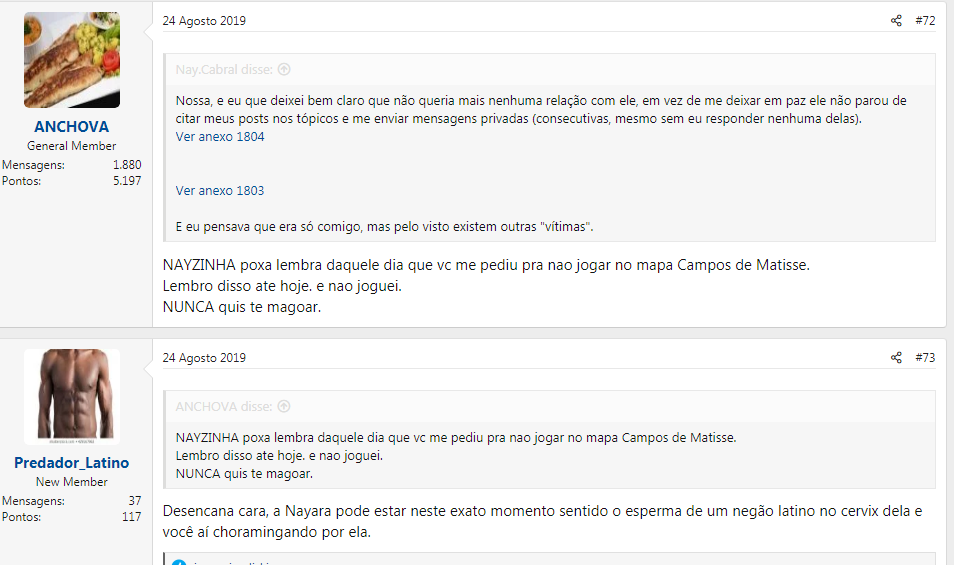Open the post #72 permalink
The image size is (954, 565).
pyautogui.click(x=925, y=21)
